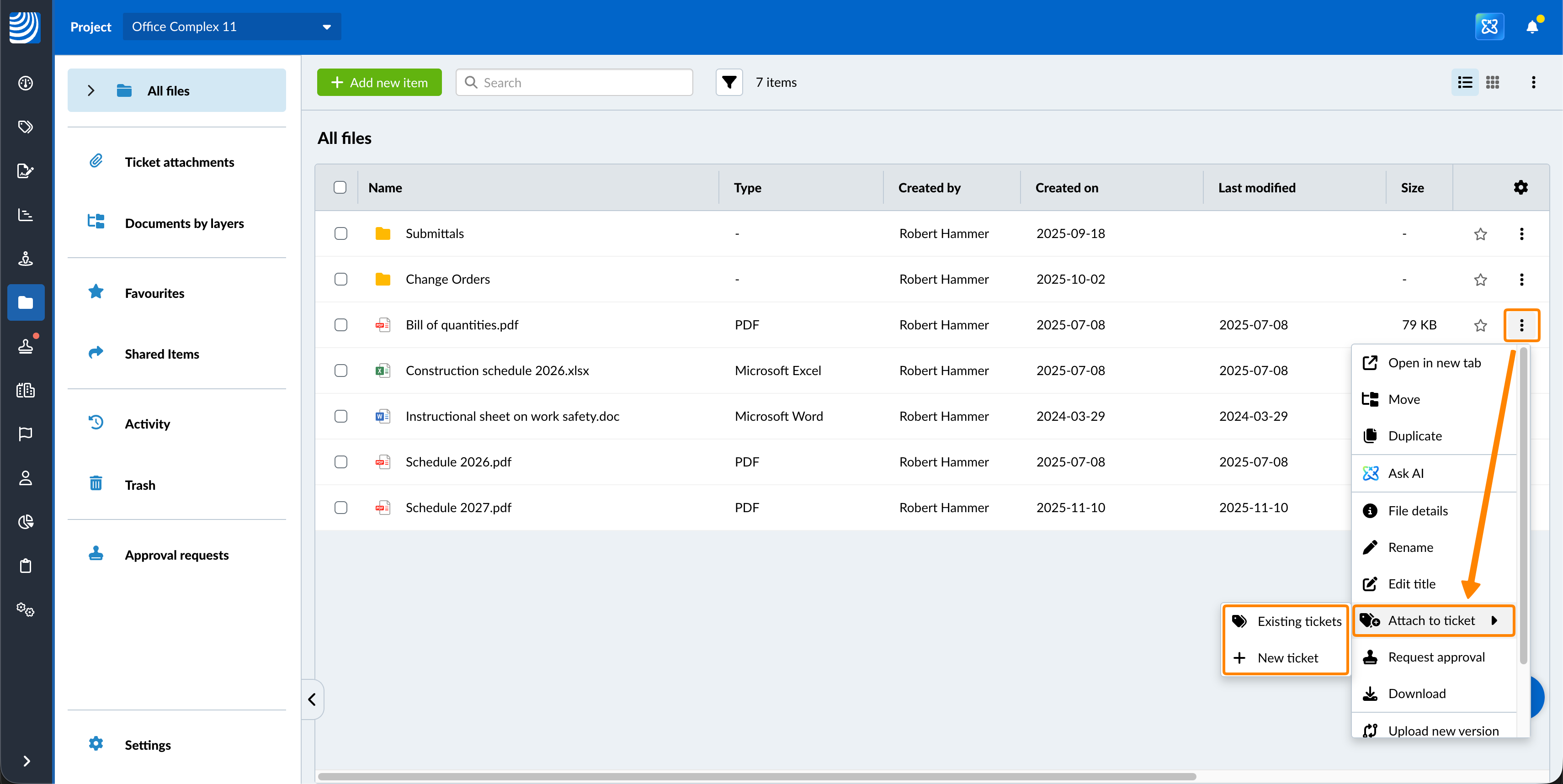Click the Add new item button
The width and height of the screenshot is (1563, 784).
pos(379,82)
